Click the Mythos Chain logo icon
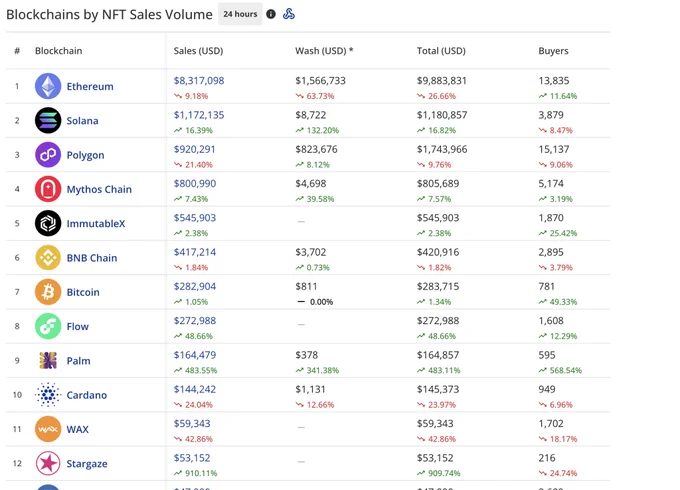Viewport: 680px width, 490px height. pos(48,189)
